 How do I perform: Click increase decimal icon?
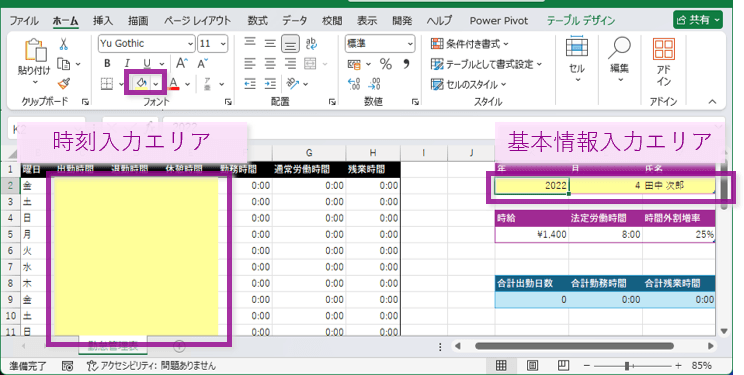click(354, 84)
